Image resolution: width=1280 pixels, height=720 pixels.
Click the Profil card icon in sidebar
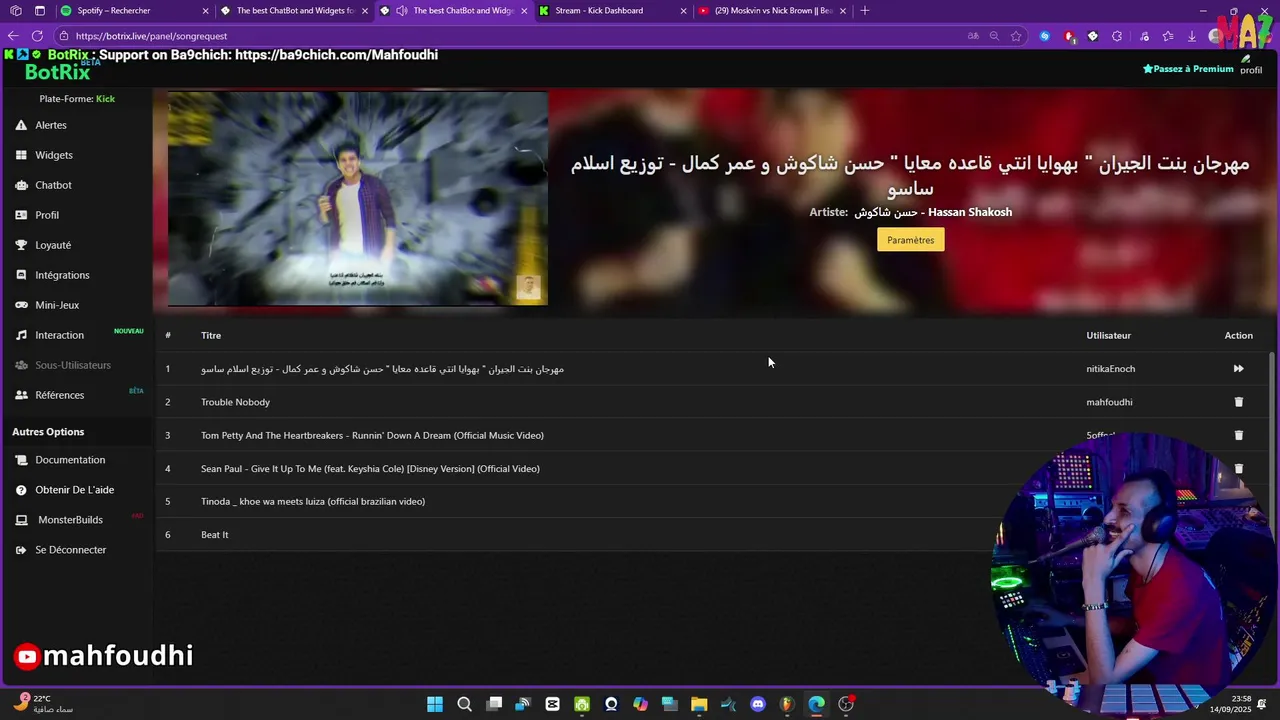click(x=21, y=215)
